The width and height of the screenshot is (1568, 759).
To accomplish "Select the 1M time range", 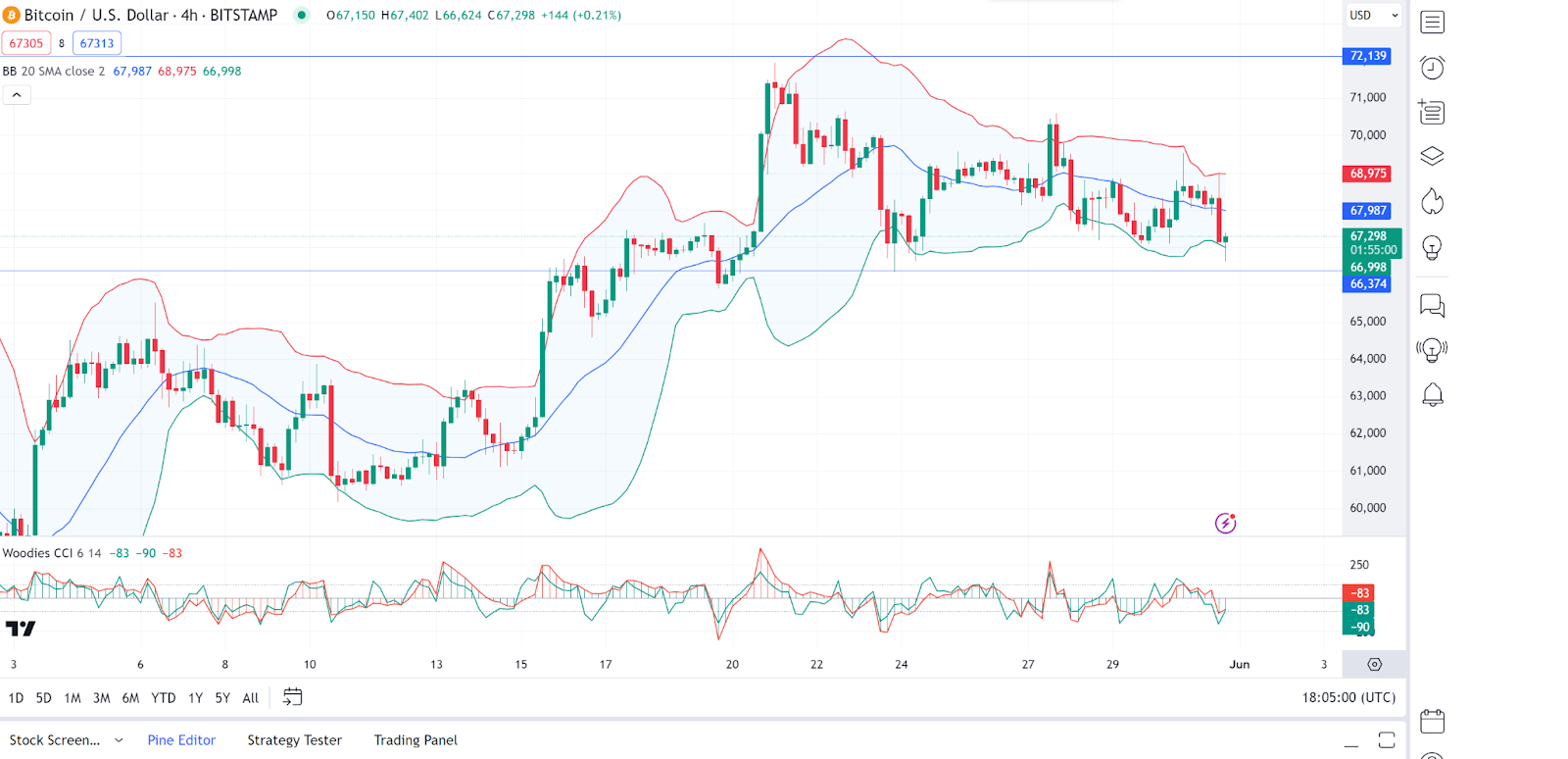I will click(x=73, y=698).
